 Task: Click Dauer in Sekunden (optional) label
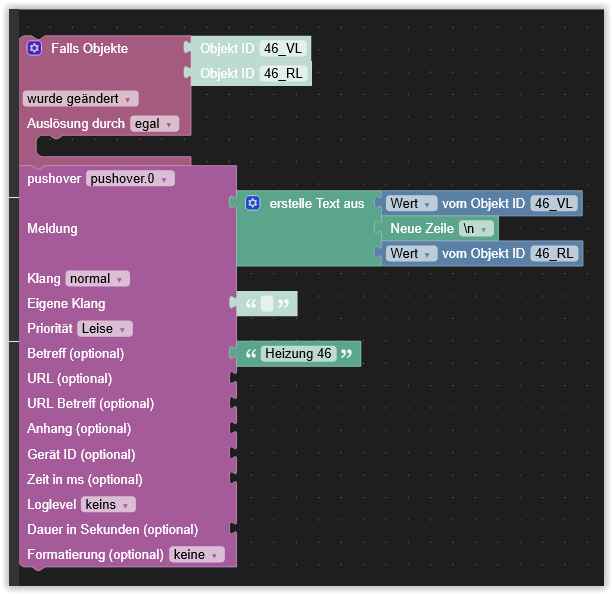pos(113,530)
